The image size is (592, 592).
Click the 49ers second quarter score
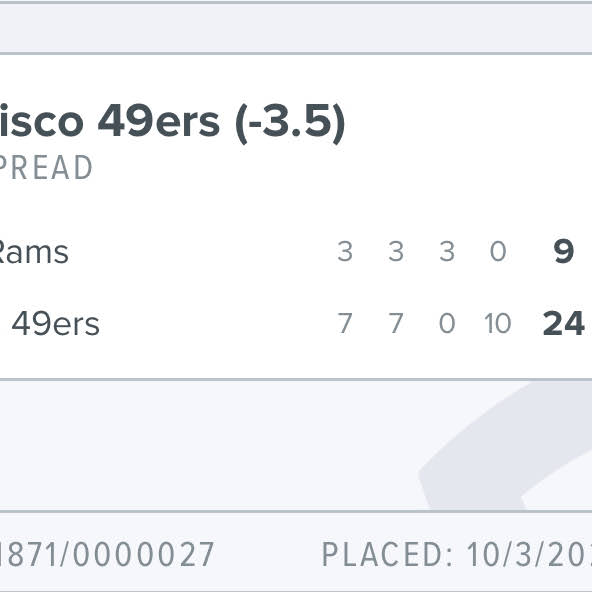point(396,323)
